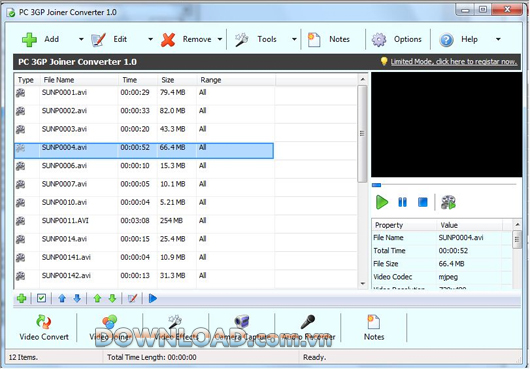Click the Tools magic wand icon
This screenshot has height=369, width=530.
[x=242, y=40]
